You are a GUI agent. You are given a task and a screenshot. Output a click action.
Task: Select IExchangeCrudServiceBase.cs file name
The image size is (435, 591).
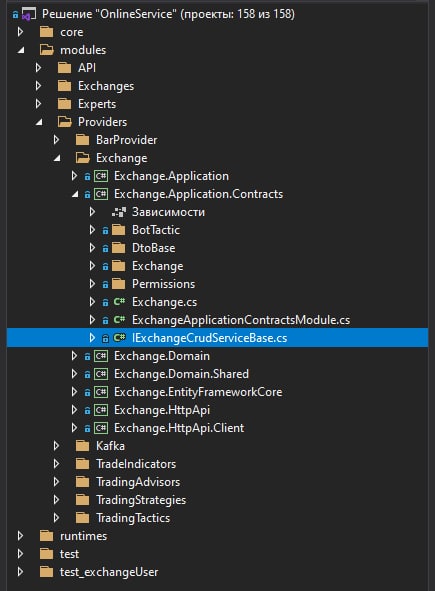(x=210, y=338)
